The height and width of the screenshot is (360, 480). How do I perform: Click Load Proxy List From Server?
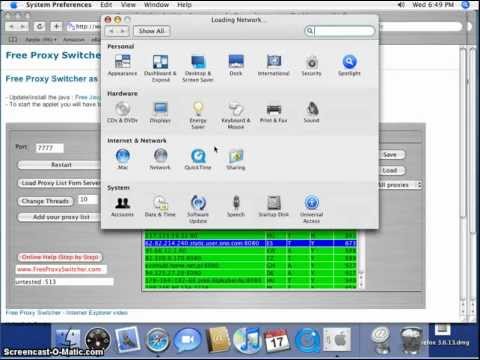[60, 183]
